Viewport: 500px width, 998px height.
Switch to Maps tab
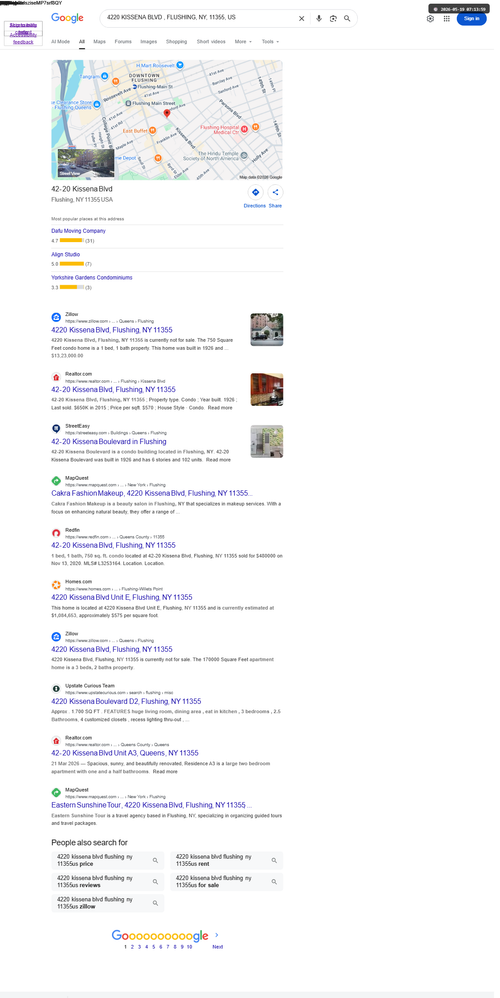point(100,41)
